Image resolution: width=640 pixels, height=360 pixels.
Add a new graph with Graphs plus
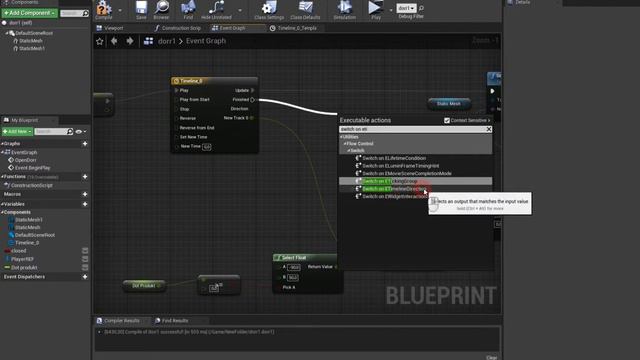pyautogui.click(x=85, y=144)
